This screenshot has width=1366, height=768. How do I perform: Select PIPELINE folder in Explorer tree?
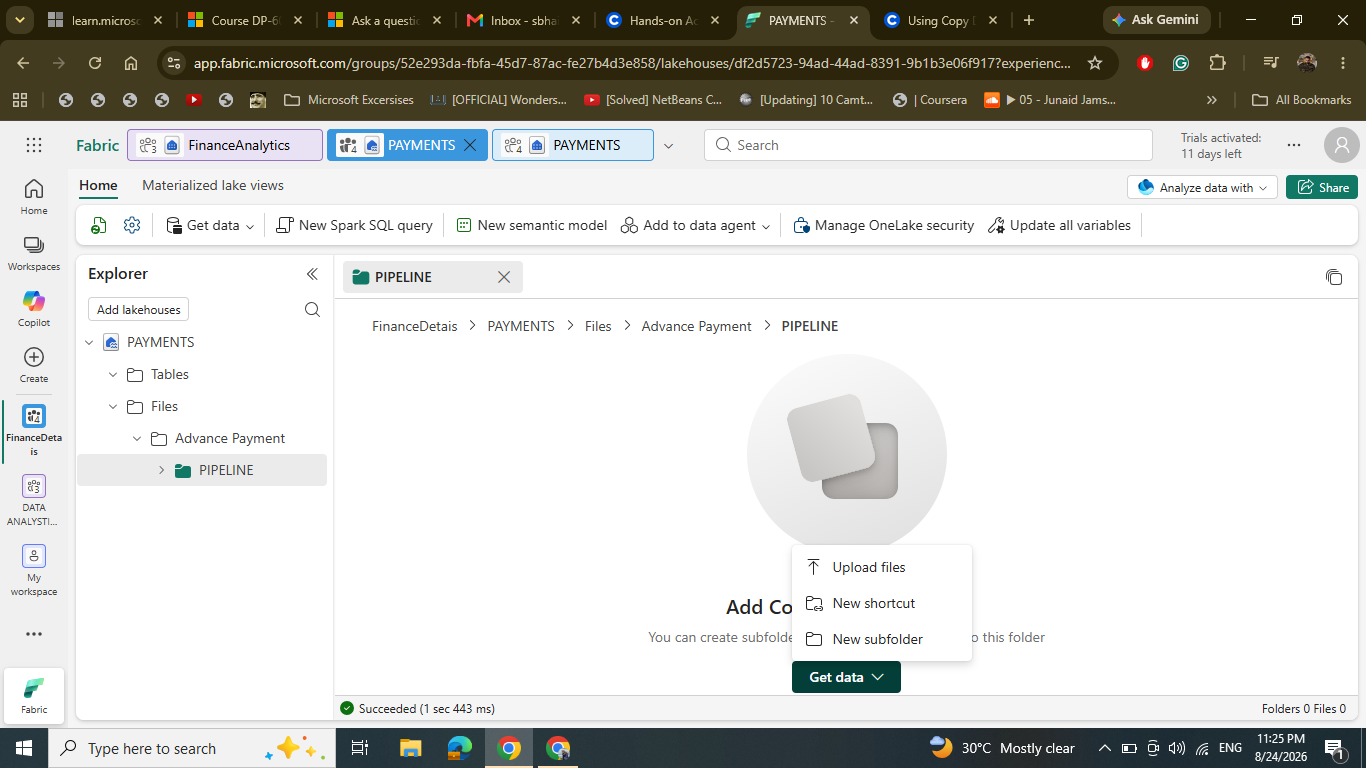(202, 470)
